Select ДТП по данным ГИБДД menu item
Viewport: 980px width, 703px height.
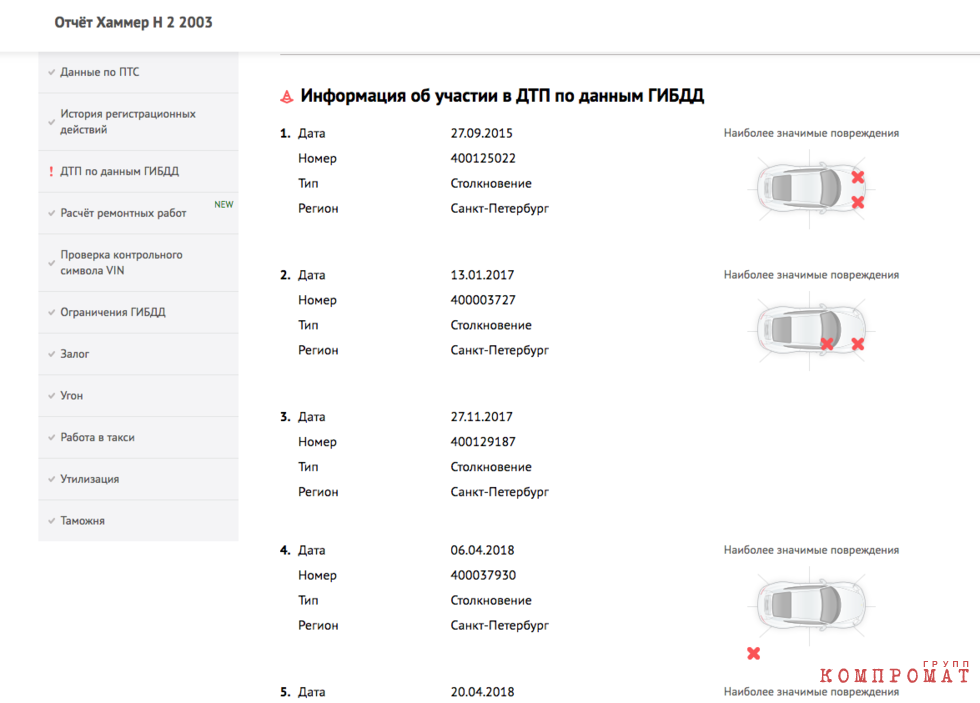(138, 171)
